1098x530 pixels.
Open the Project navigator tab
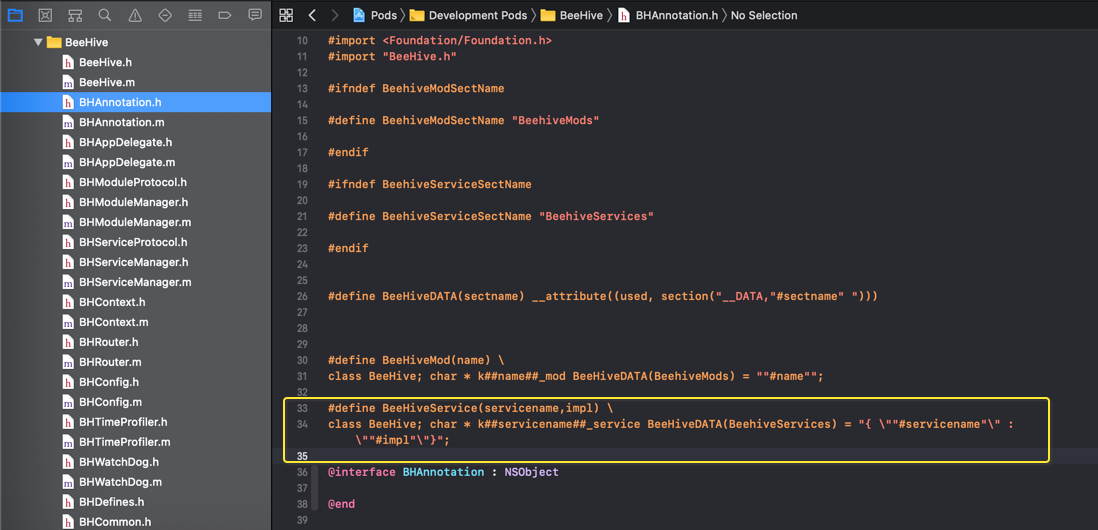15,15
